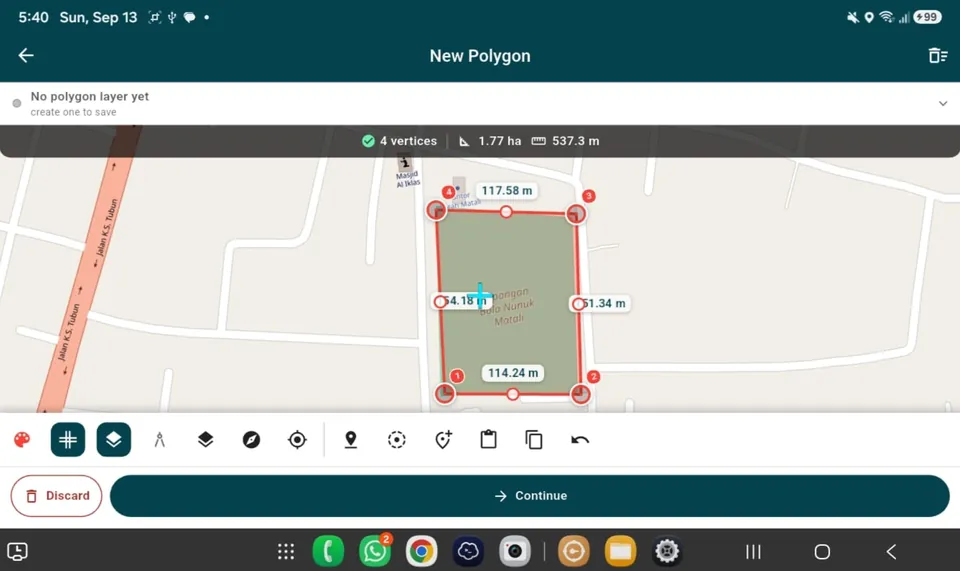Viewport: 960px width, 571px height.
Task: Open the black map layers icon
Action: point(206,439)
